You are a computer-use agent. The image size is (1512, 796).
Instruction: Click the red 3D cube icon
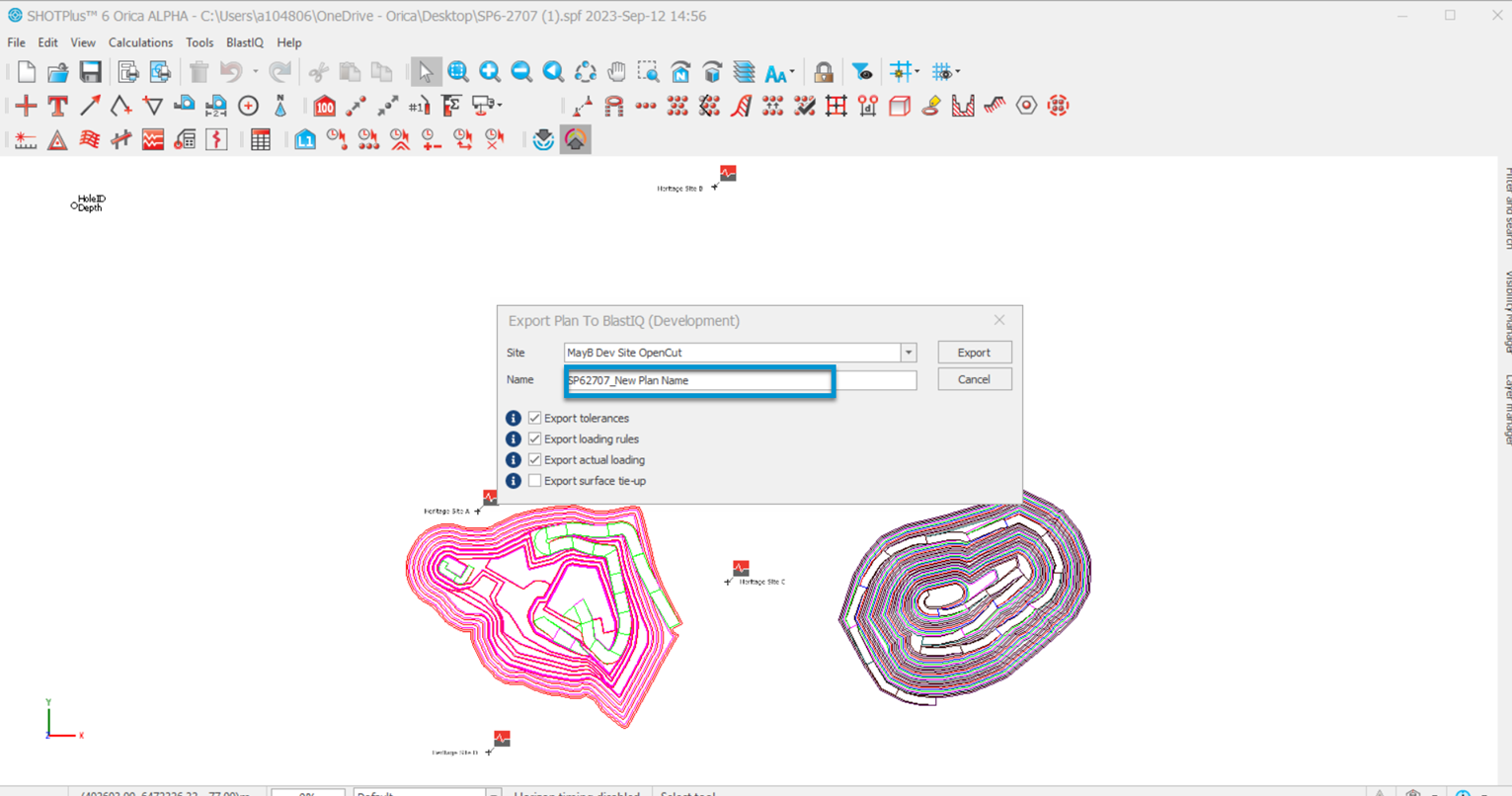[x=900, y=106]
